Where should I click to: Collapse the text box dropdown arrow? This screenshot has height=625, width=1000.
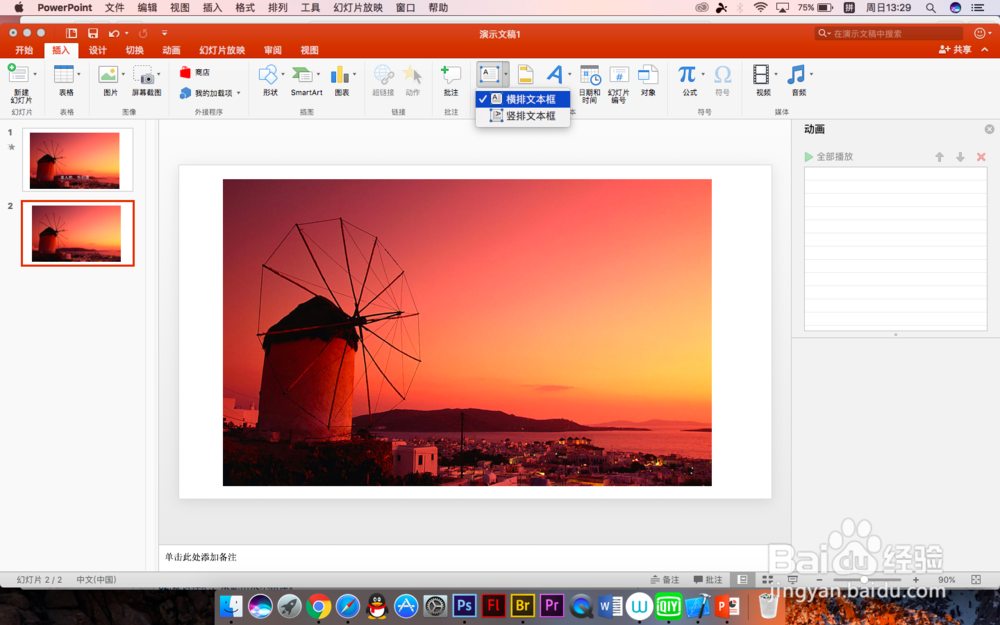(x=506, y=75)
